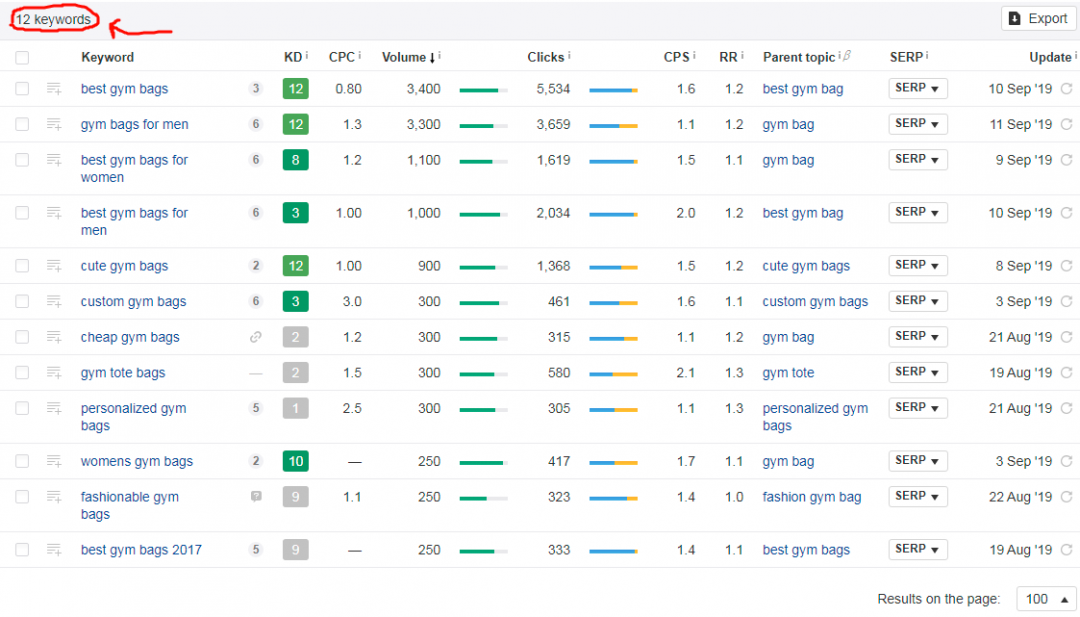Open results on the page dropdown
The height and width of the screenshot is (617, 1080).
(1046, 599)
